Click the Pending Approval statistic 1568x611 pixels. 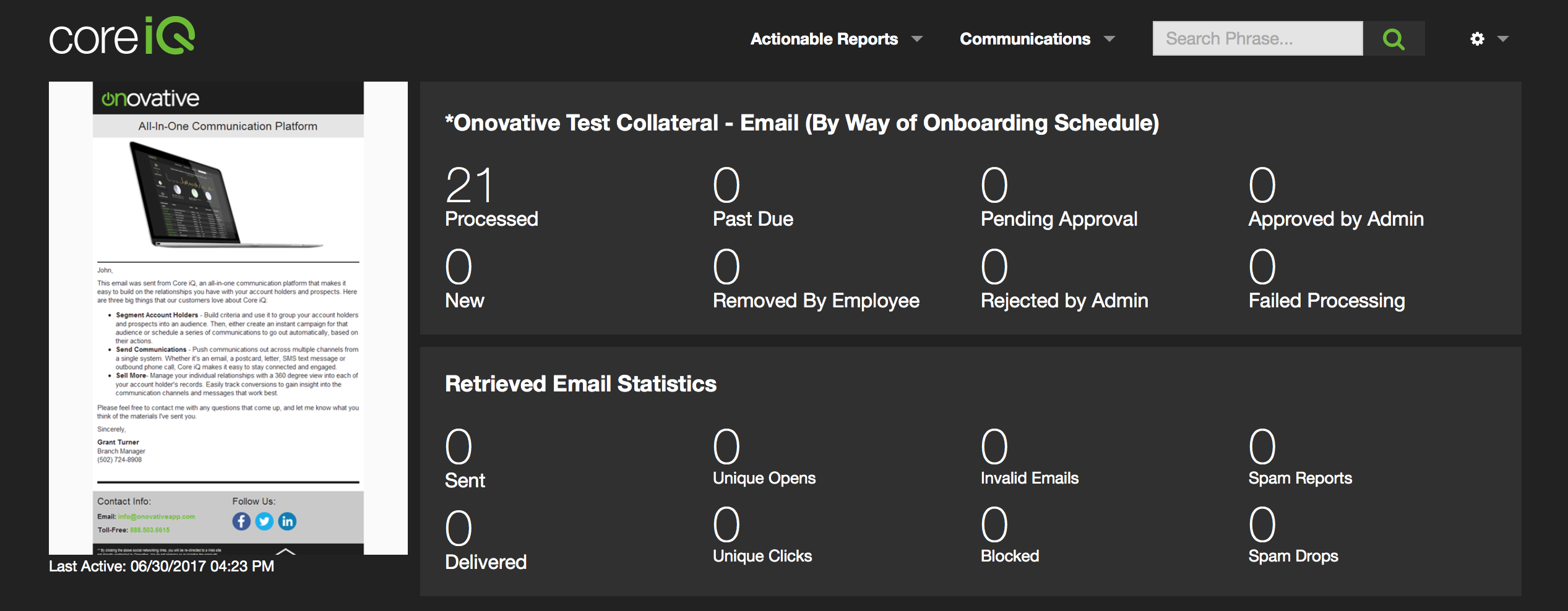click(x=1059, y=197)
